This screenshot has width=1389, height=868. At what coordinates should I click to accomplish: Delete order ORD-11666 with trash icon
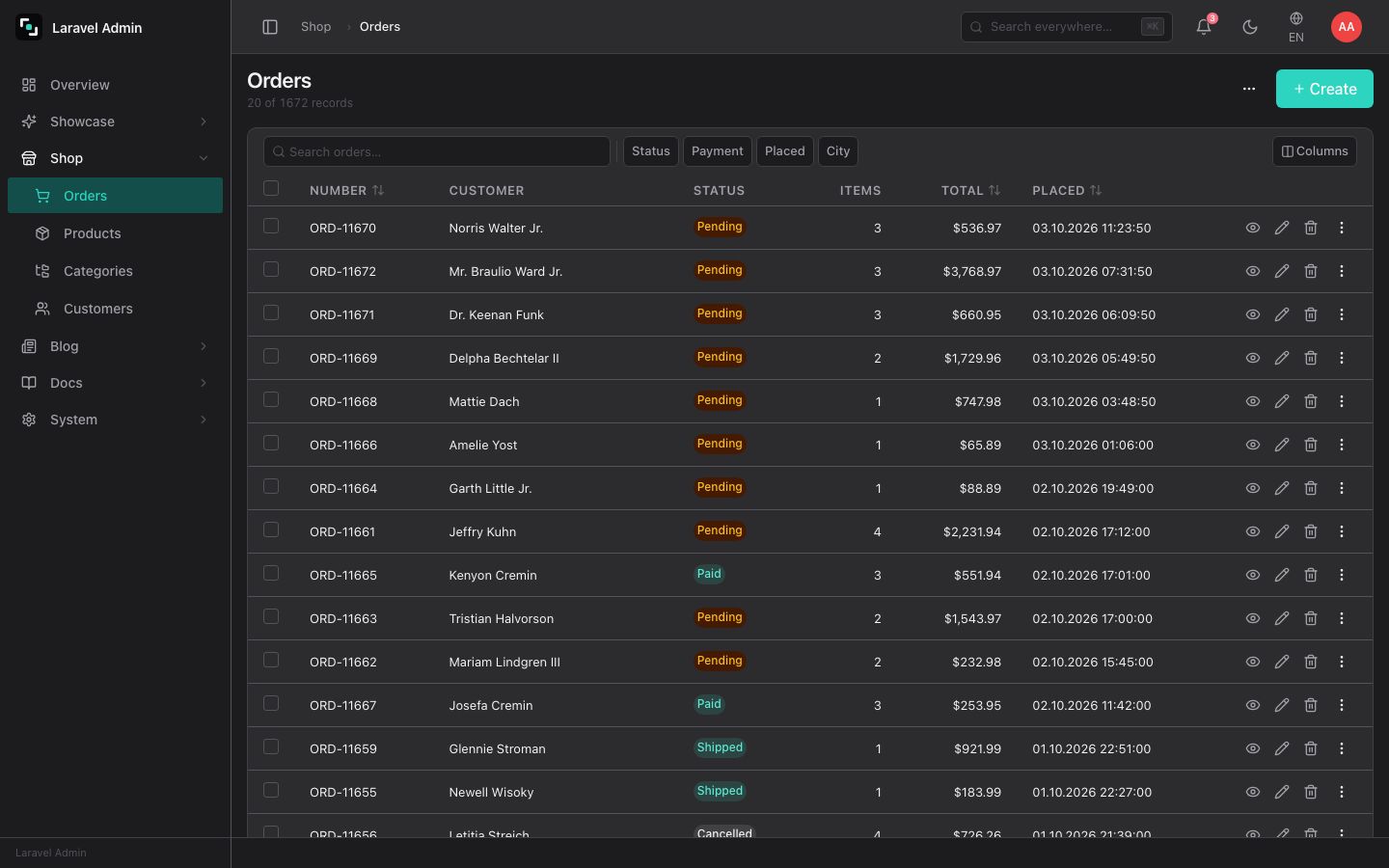(x=1311, y=445)
